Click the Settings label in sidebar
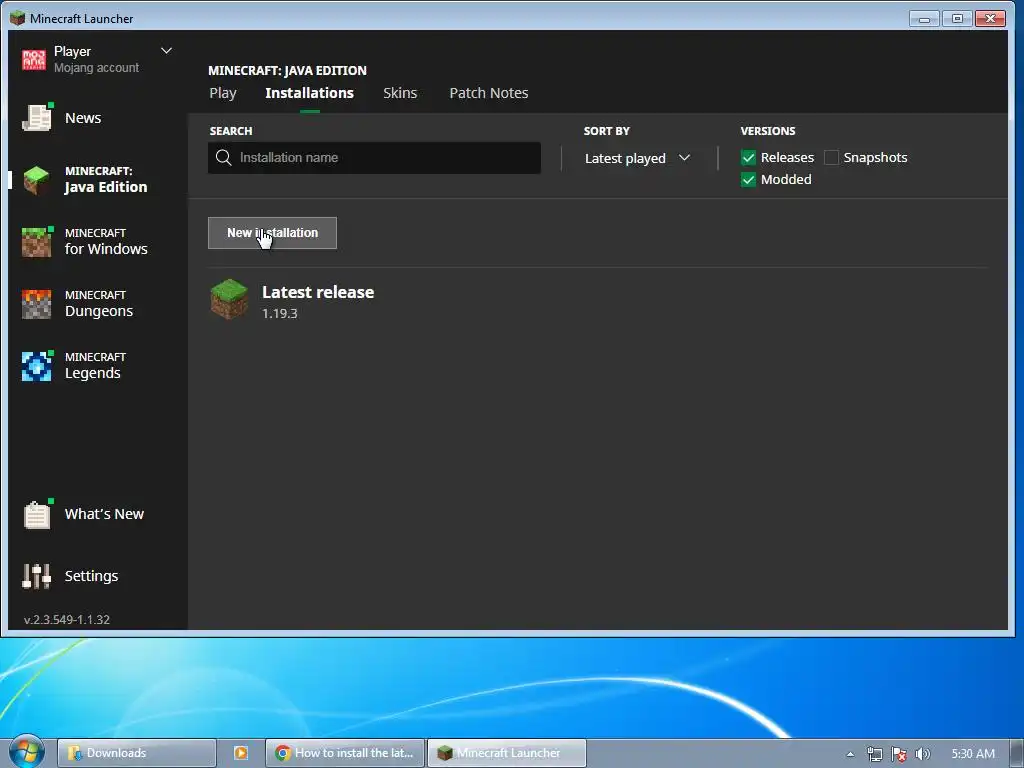The width and height of the screenshot is (1024, 768). click(91, 576)
